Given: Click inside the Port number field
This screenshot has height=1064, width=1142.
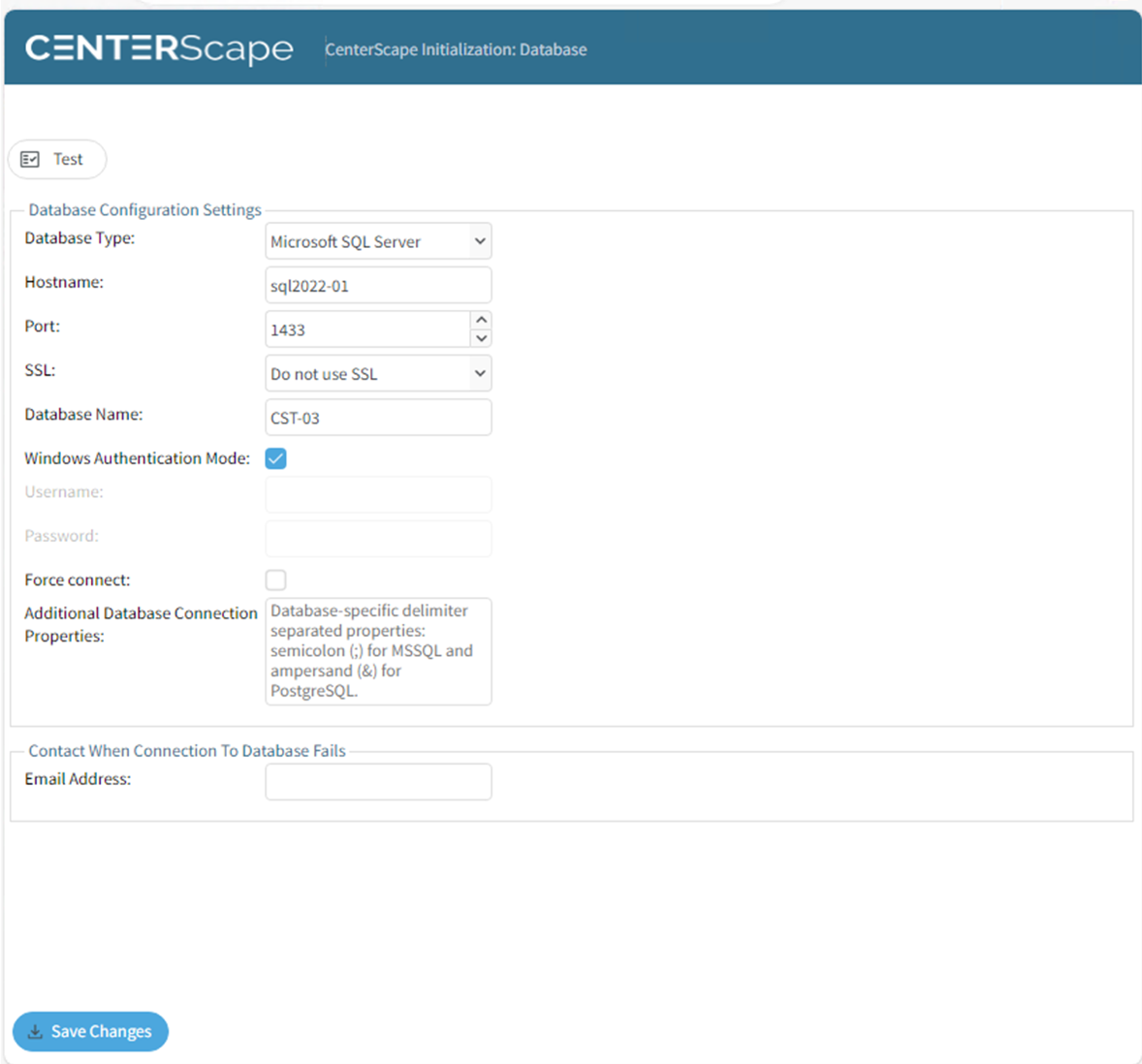Looking at the screenshot, I should pyautogui.click(x=366, y=329).
